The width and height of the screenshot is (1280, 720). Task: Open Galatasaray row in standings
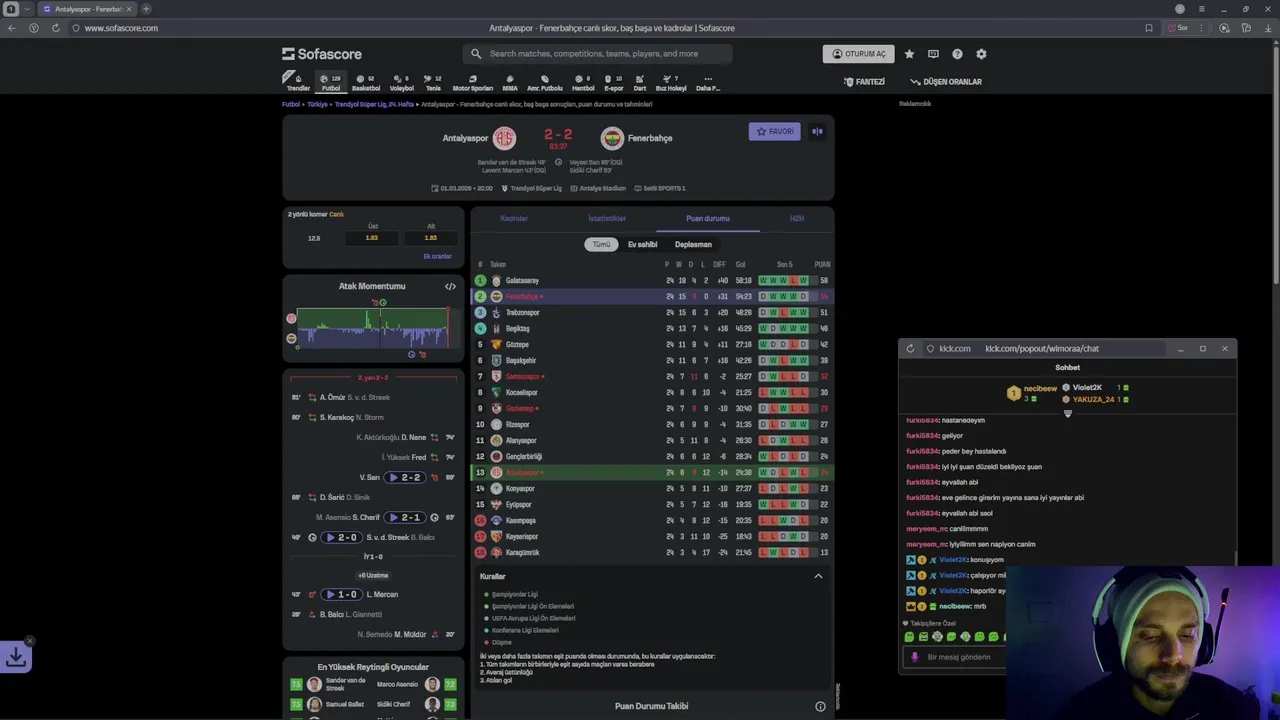652,281
